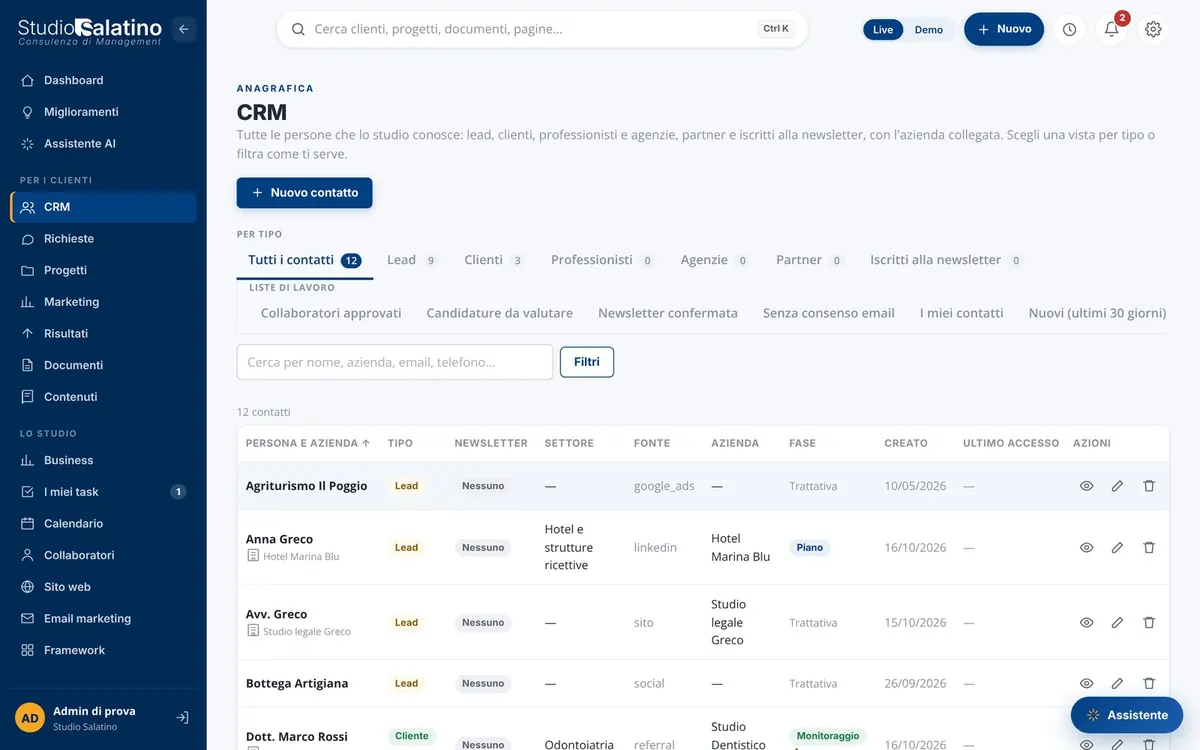This screenshot has height=750, width=1200.
Task: Open Miglioramenti in the sidebar
Action: (103, 112)
